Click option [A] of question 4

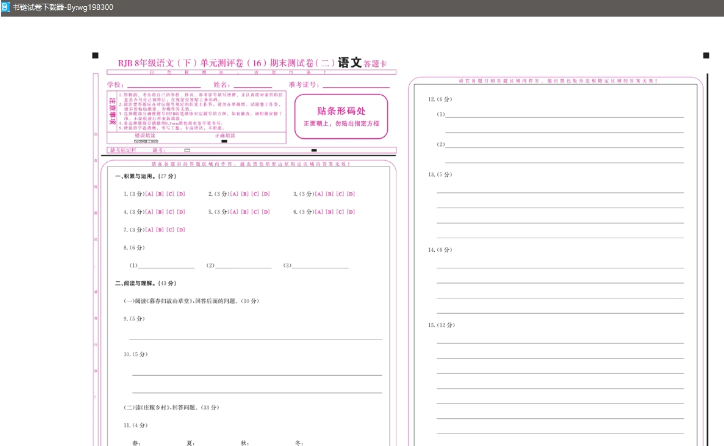tap(149, 212)
